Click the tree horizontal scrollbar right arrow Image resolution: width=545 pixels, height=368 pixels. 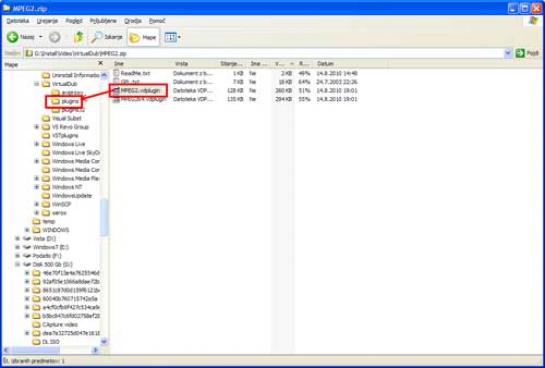95,350
